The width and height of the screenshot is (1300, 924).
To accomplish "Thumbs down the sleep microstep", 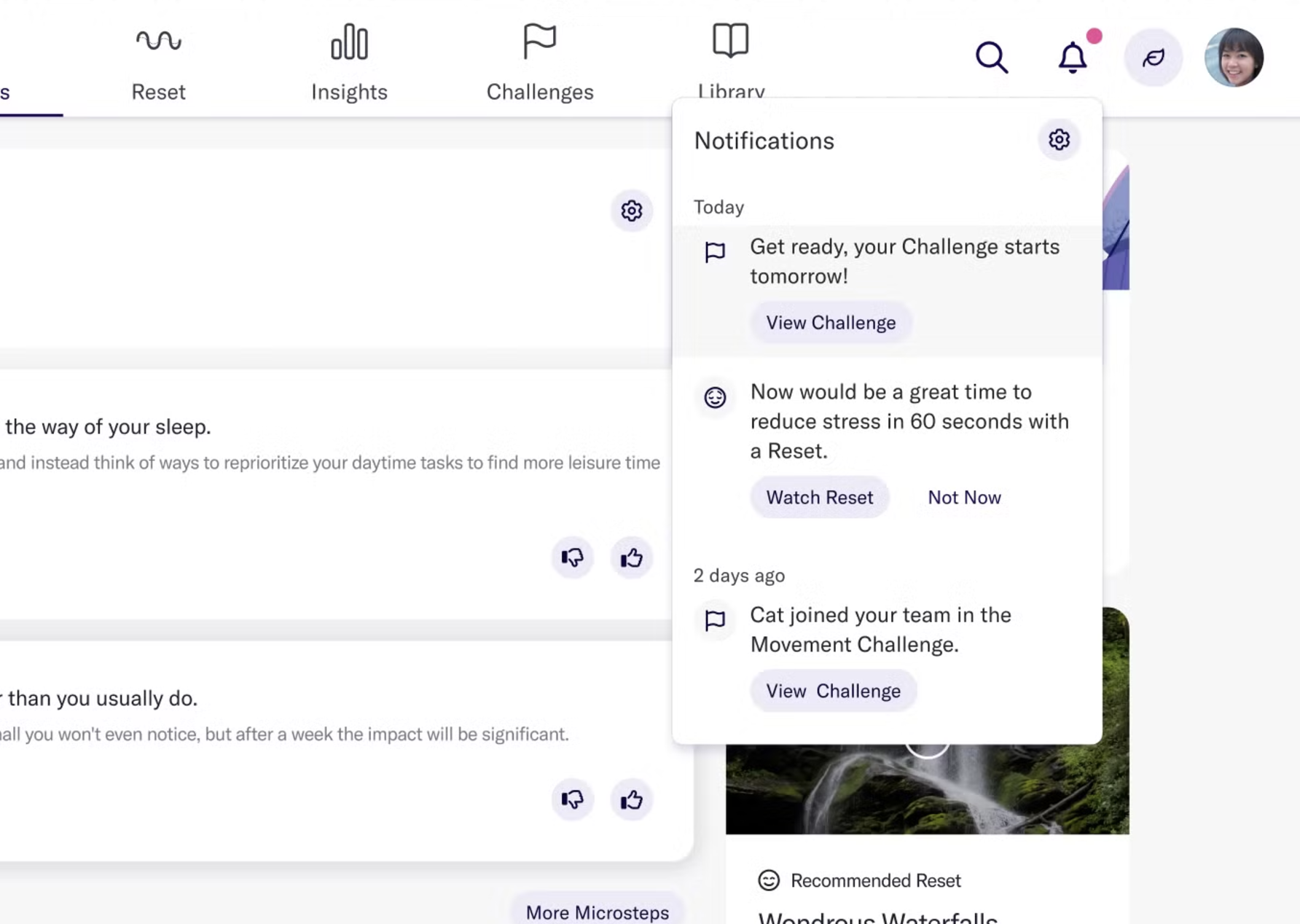I will click(573, 557).
